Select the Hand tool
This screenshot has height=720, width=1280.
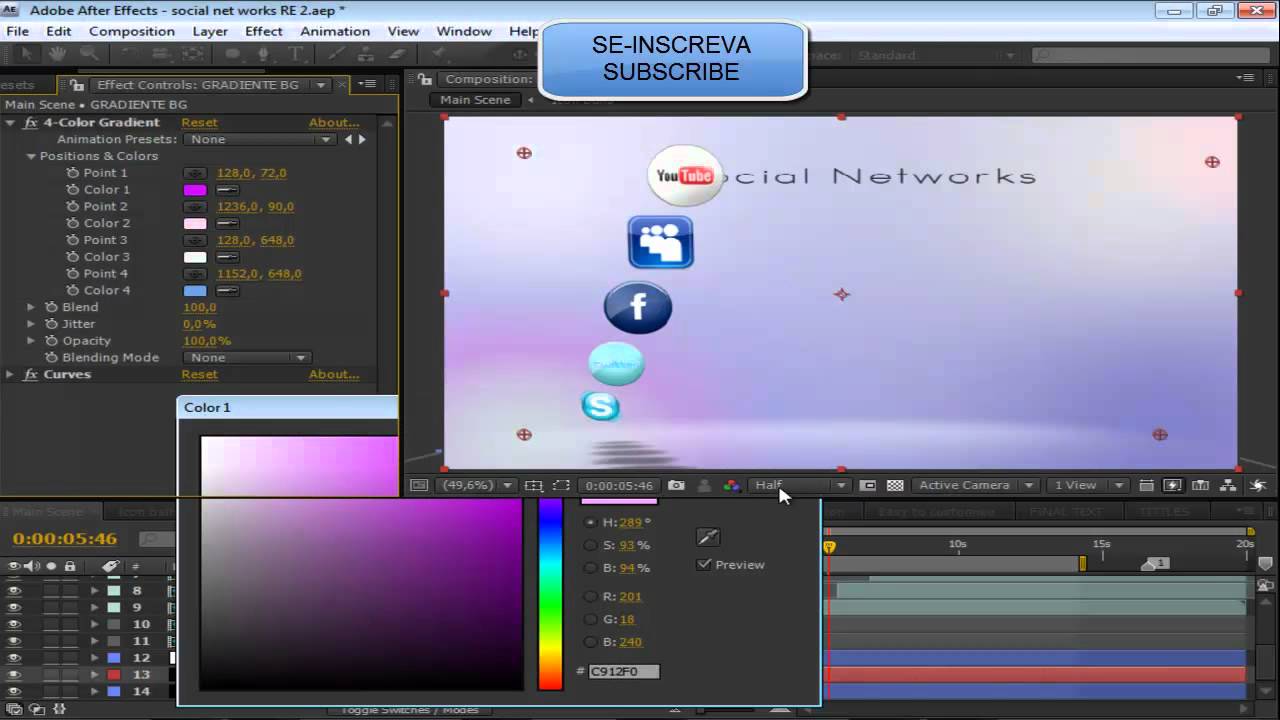[x=58, y=55]
